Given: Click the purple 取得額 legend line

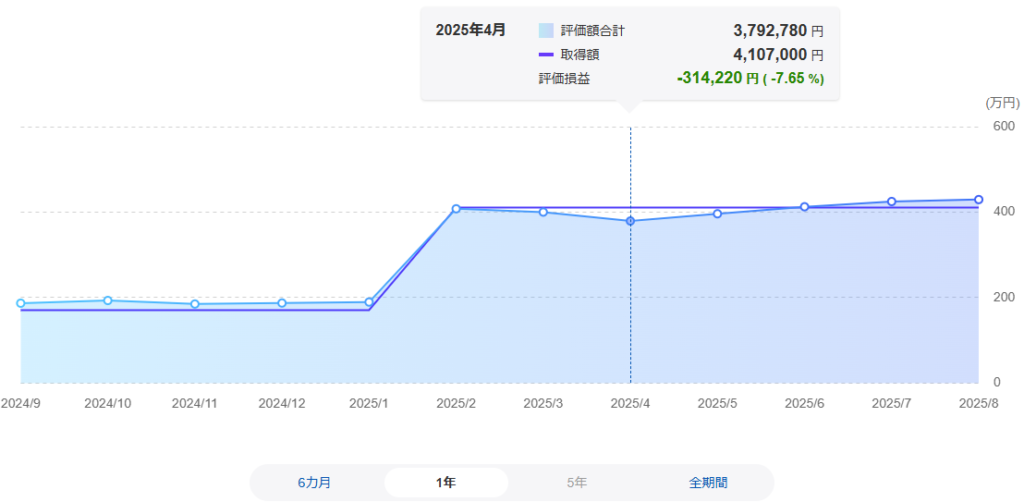Looking at the screenshot, I should pyautogui.click(x=546, y=55).
